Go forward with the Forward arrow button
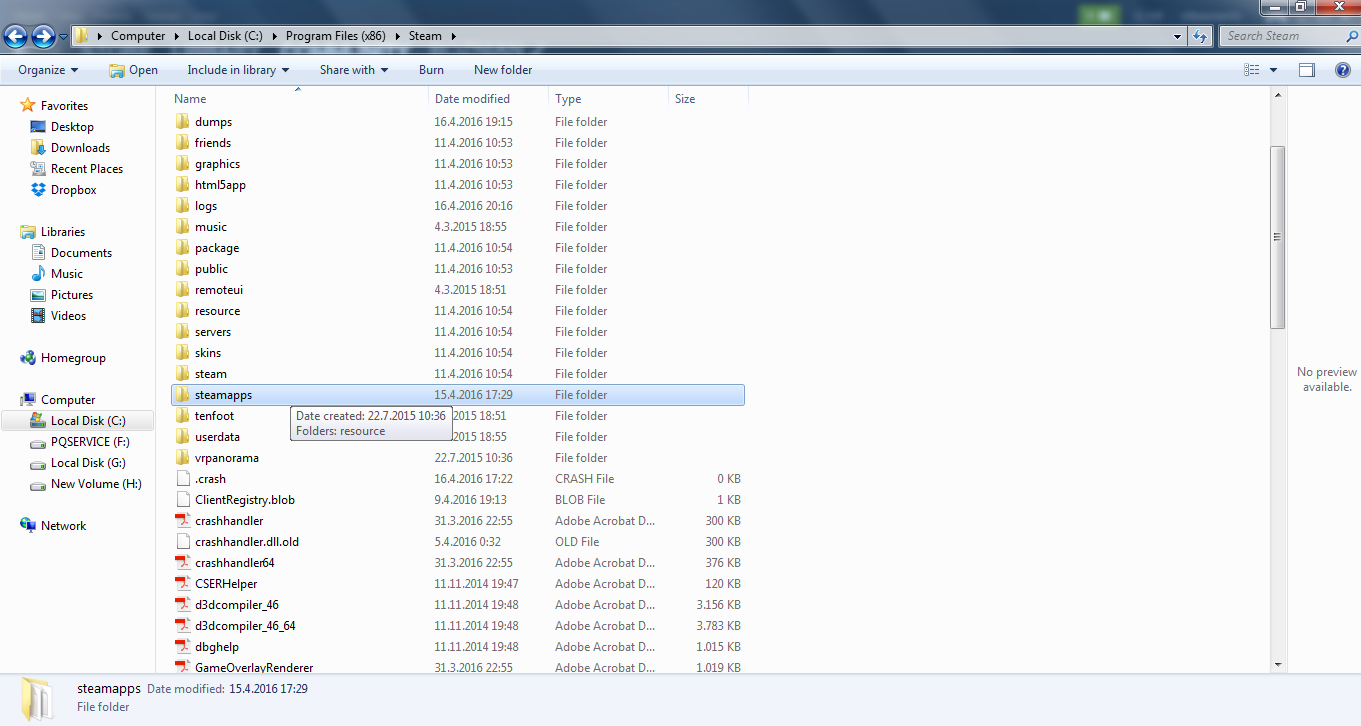 (x=43, y=37)
